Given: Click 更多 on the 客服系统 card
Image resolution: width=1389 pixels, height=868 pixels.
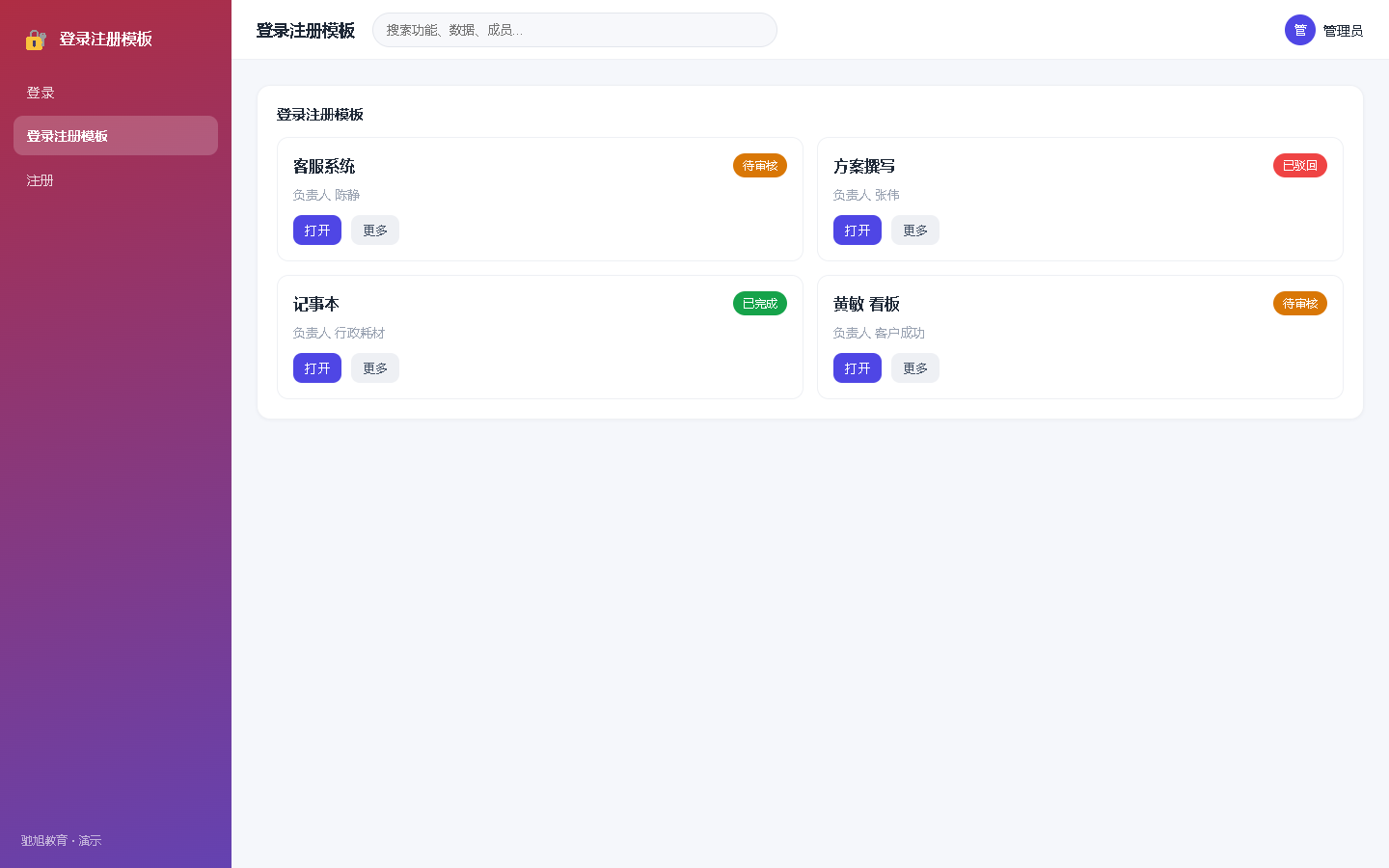Looking at the screenshot, I should pyautogui.click(x=375, y=231).
